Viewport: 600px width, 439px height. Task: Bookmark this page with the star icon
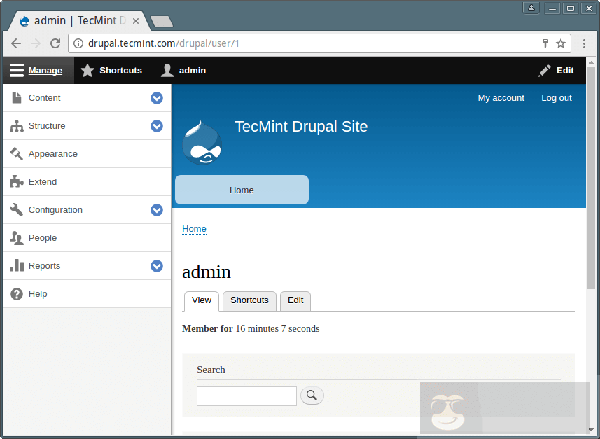click(x=561, y=43)
